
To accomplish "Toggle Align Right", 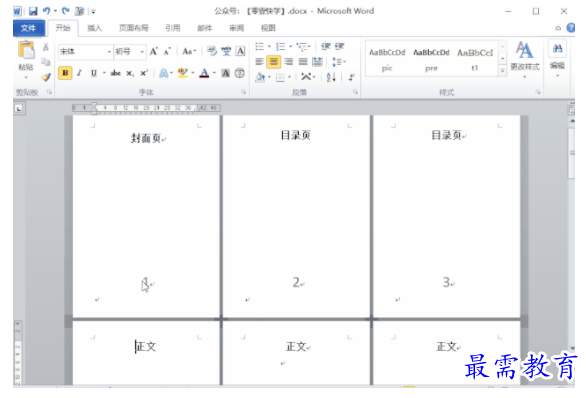I will pos(289,61).
